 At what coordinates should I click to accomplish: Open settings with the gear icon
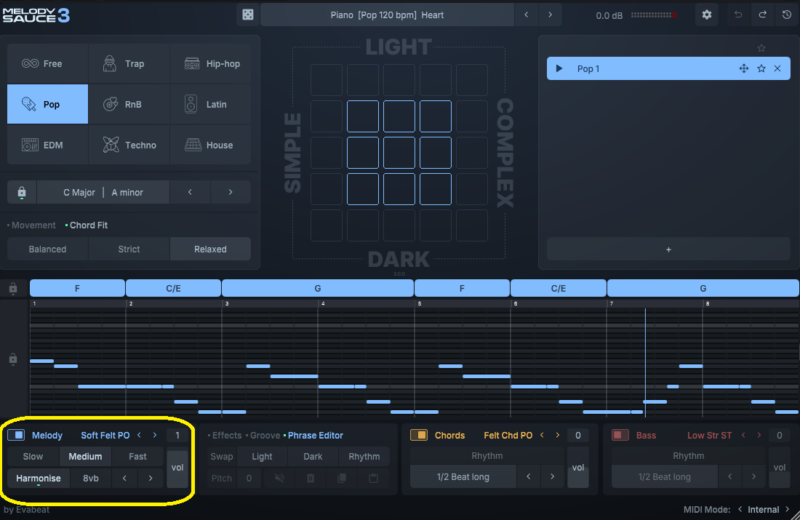[x=707, y=15]
